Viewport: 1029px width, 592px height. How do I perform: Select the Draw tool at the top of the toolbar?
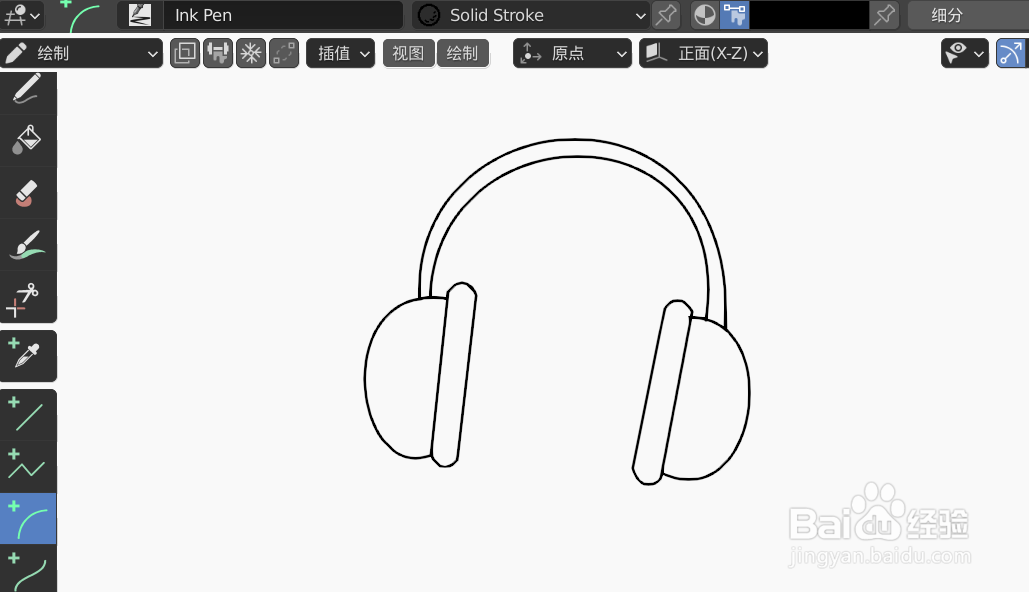(x=28, y=88)
